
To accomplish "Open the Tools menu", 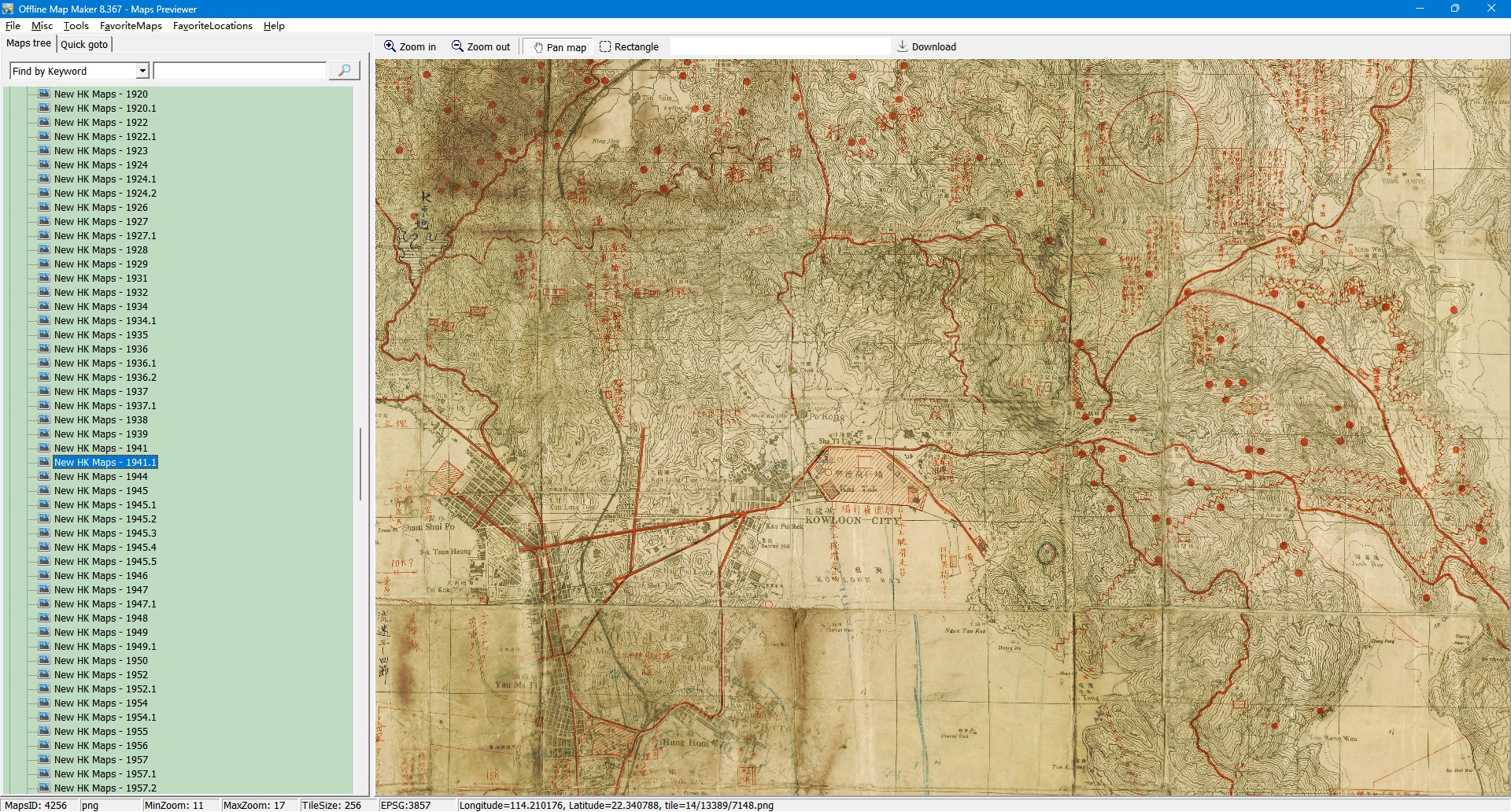I will point(76,25).
